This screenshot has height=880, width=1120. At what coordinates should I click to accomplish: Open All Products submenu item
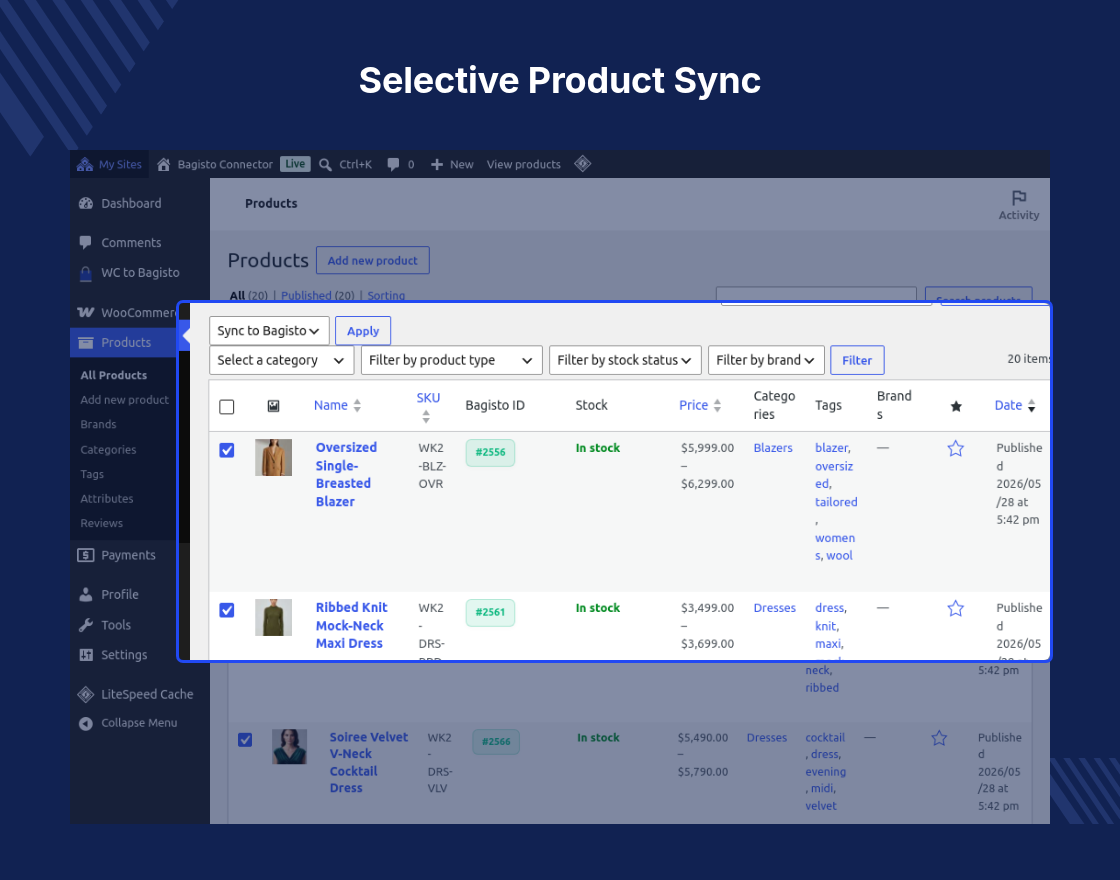114,375
